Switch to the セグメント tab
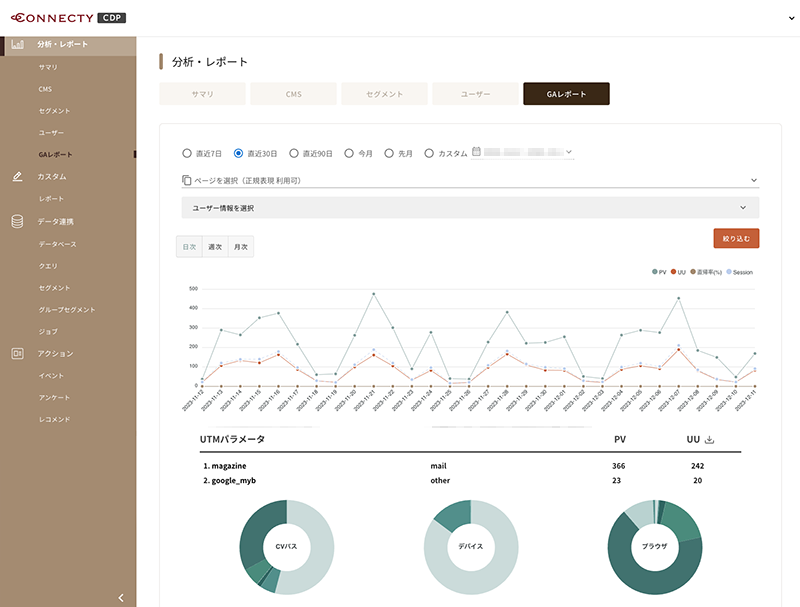This screenshot has width=800, height=607. pyautogui.click(x=384, y=94)
